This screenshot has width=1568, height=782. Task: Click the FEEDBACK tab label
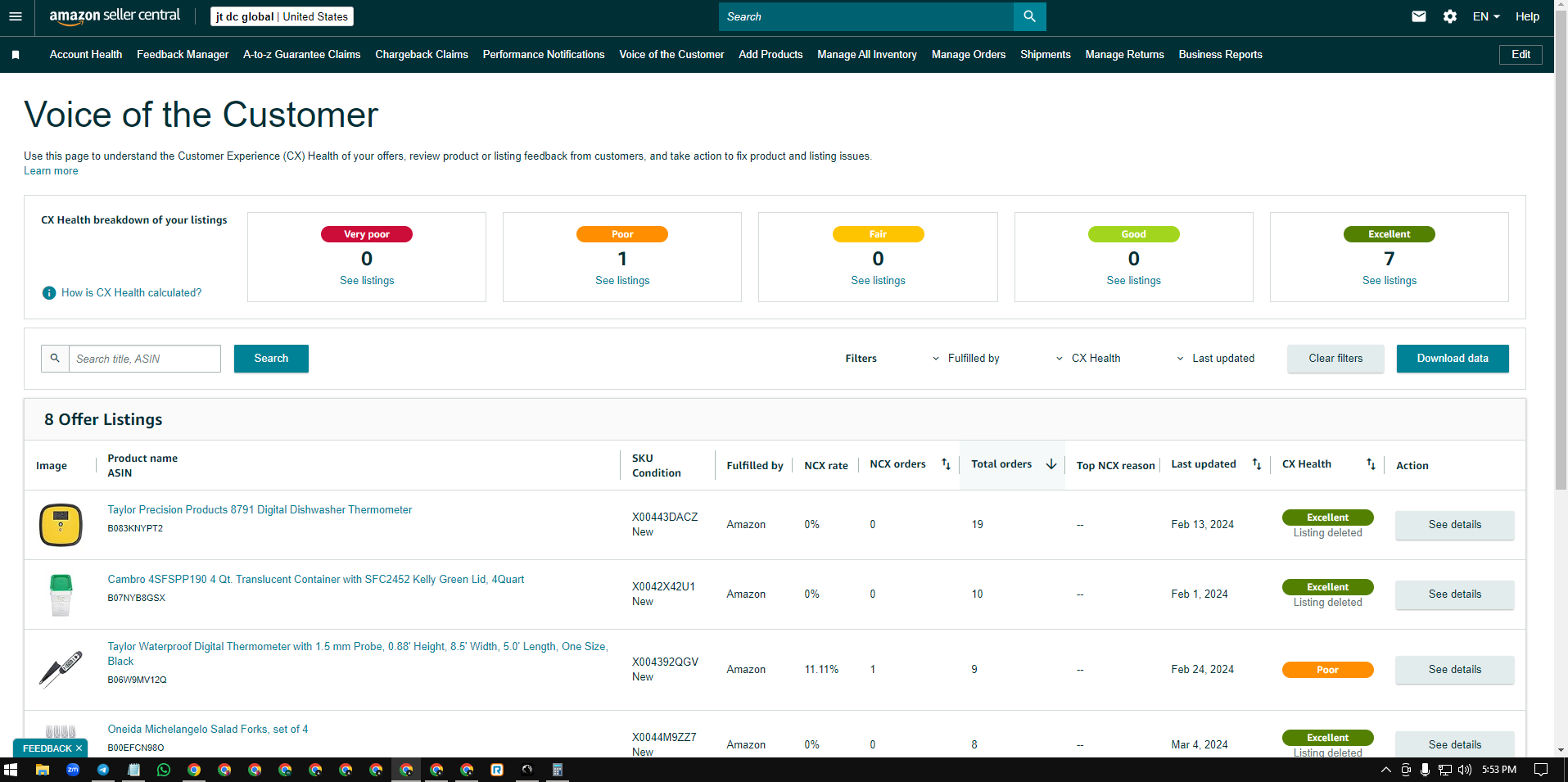[47, 748]
